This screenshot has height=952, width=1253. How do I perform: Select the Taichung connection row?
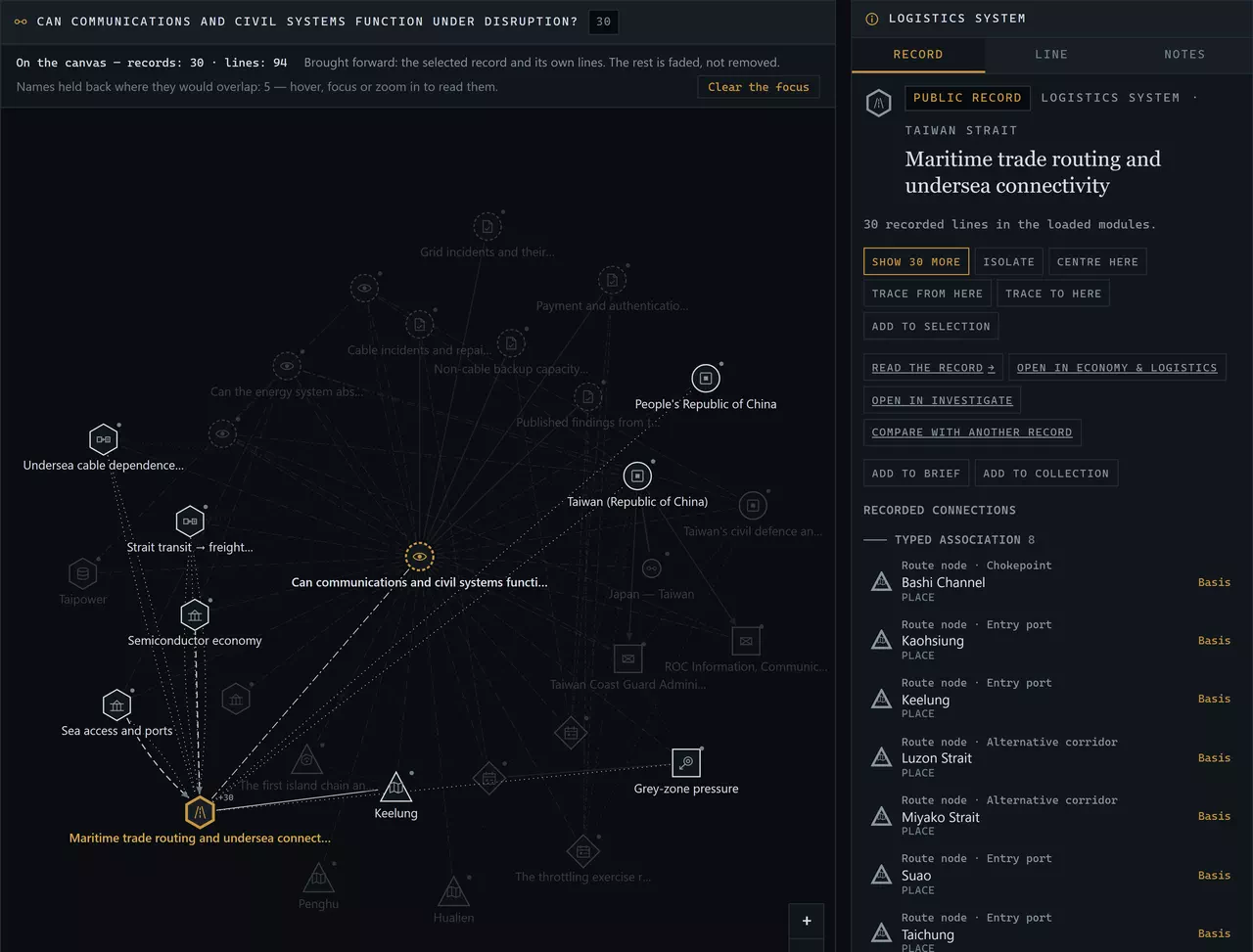(1051, 930)
